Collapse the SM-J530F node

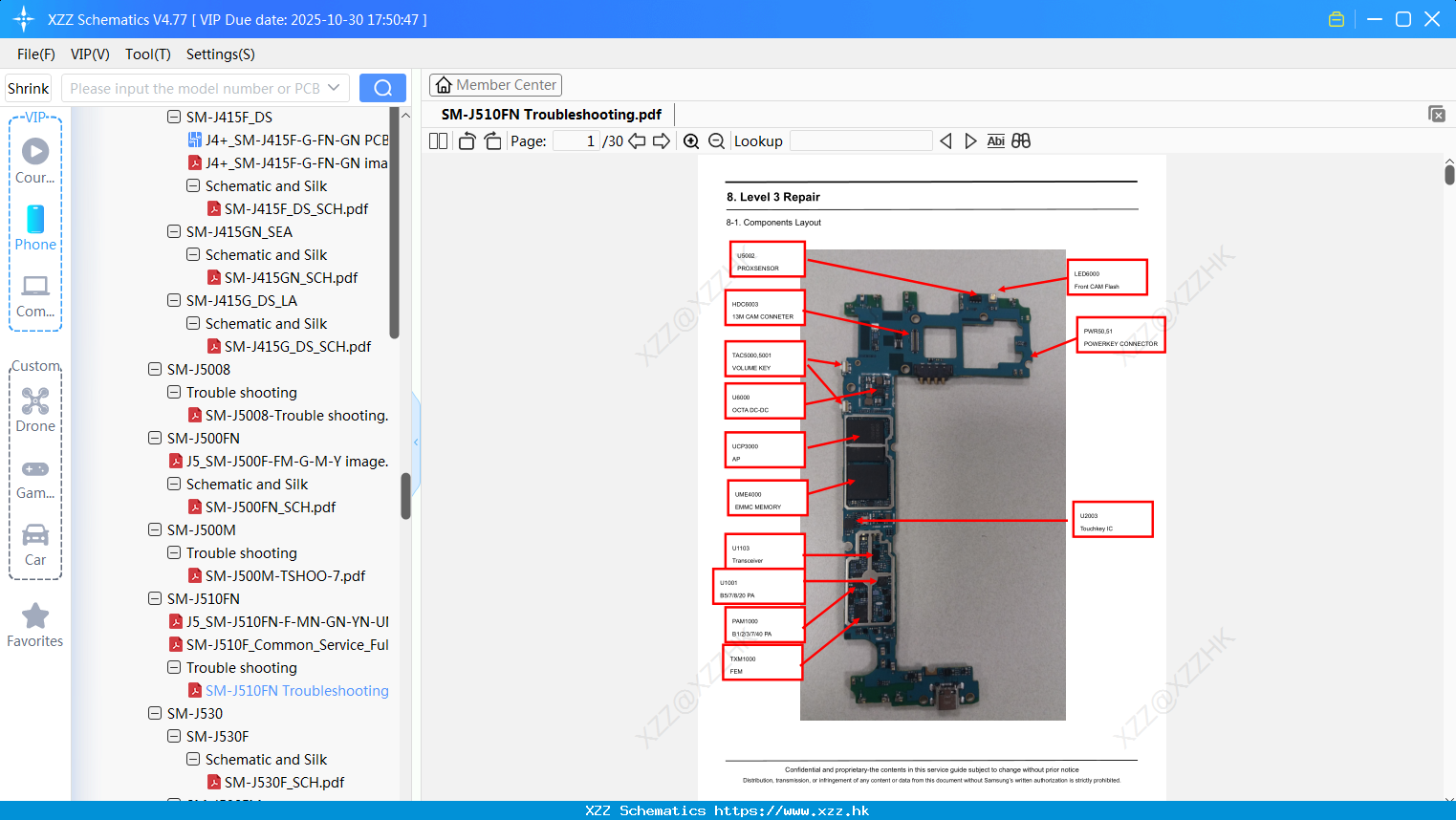click(x=174, y=736)
